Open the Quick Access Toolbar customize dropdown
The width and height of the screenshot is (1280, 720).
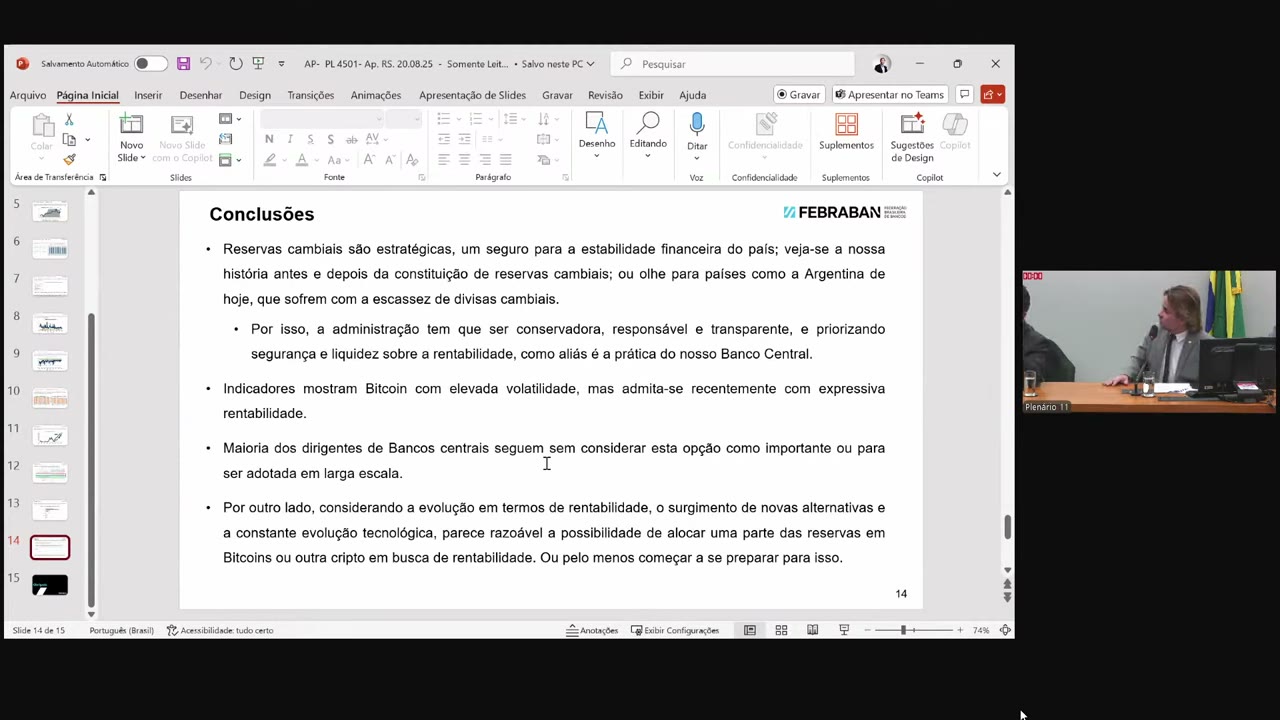pyautogui.click(x=281, y=64)
